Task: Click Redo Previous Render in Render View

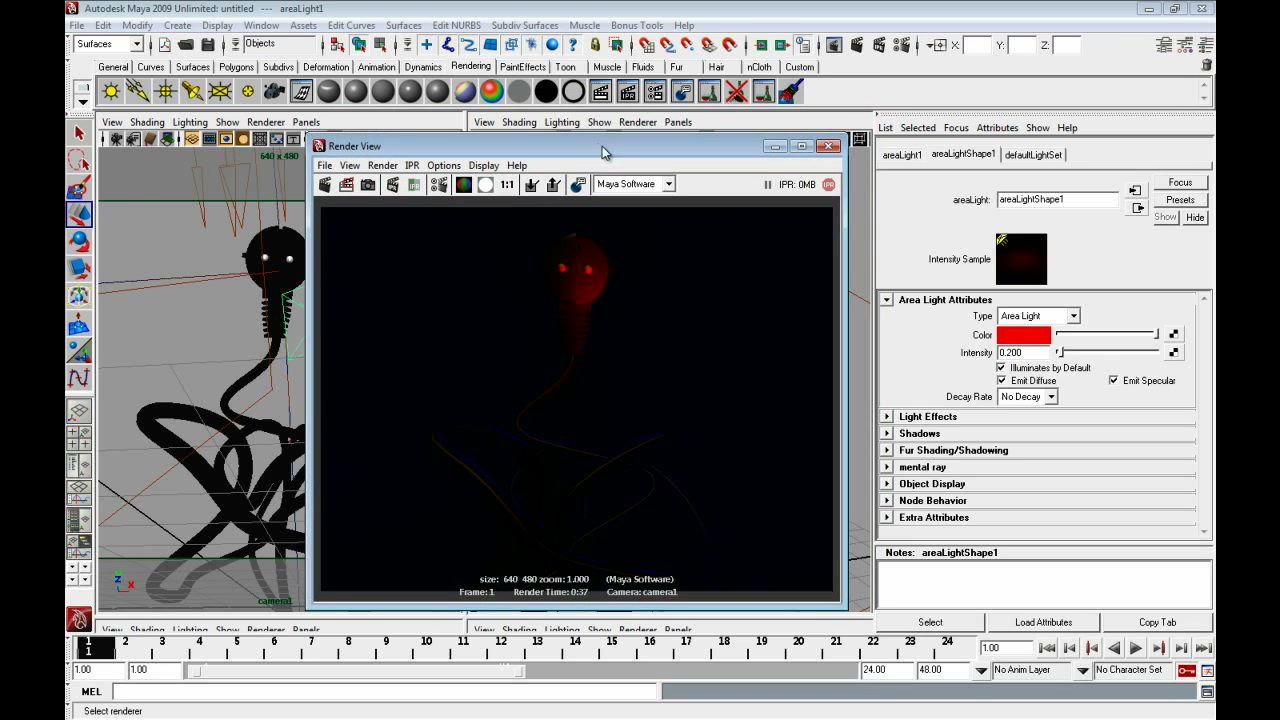Action: click(324, 185)
